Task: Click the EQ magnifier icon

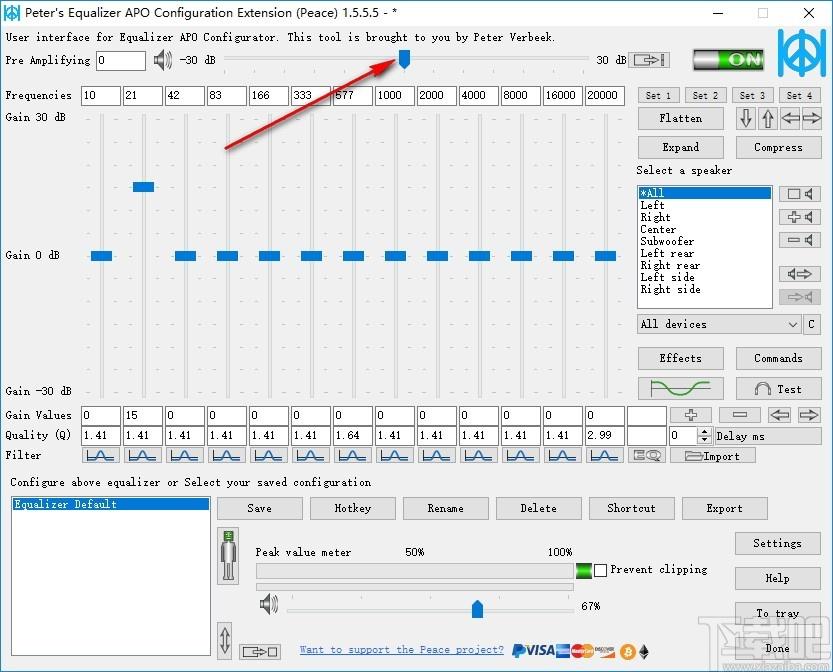Action: (646, 455)
